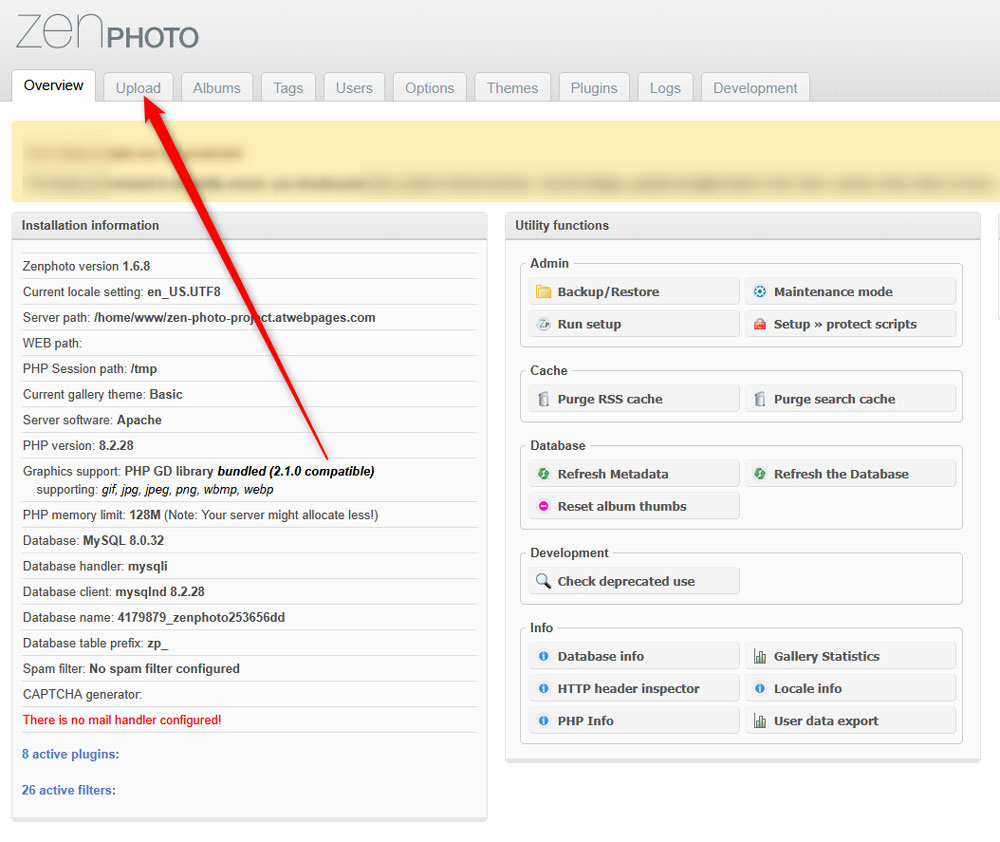Open the Plugins tab
This screenshot has width=1000, height=842.
click(594, 88)
